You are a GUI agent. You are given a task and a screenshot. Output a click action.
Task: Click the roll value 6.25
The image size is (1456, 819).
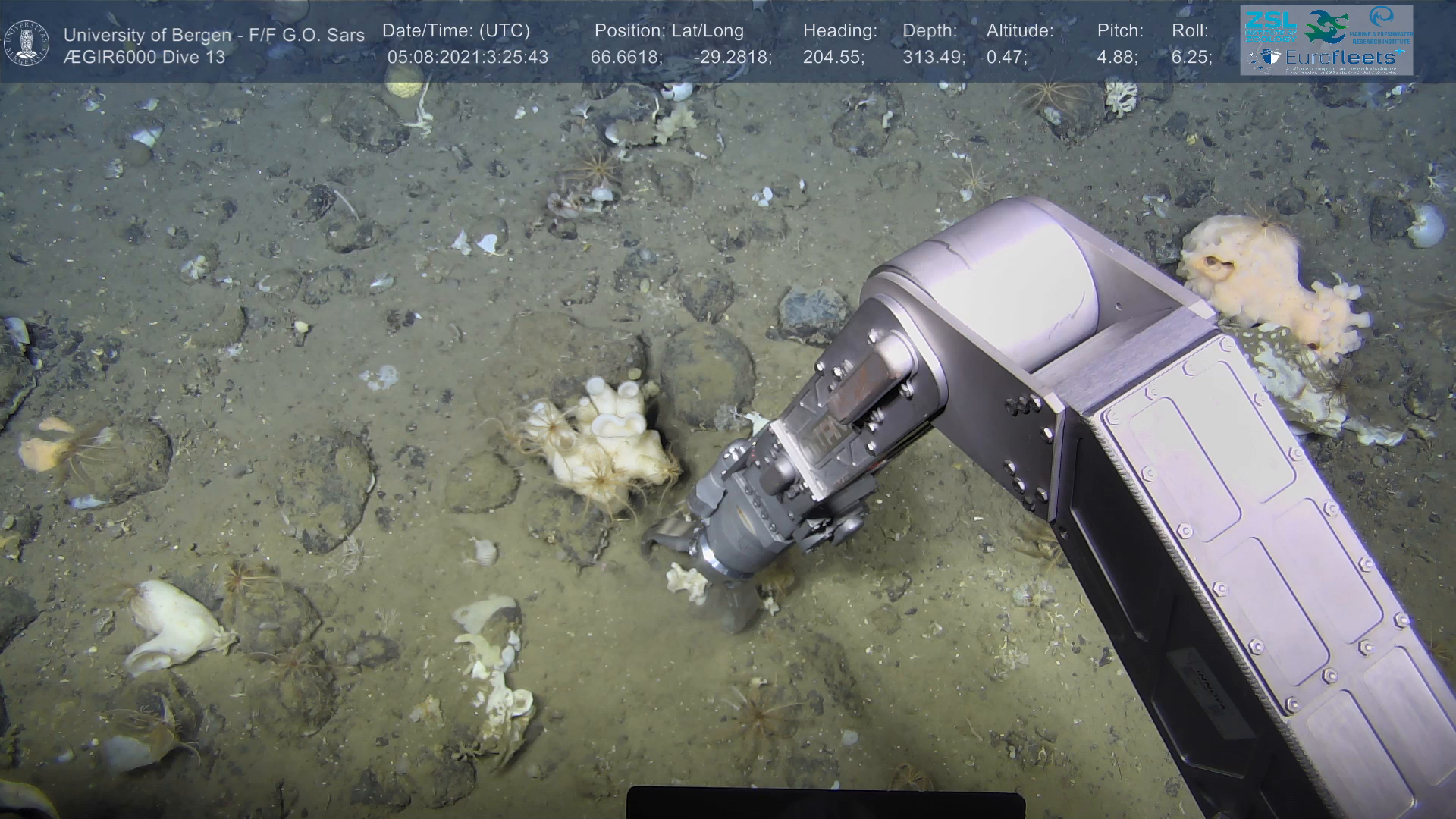tap(1191, 58)
